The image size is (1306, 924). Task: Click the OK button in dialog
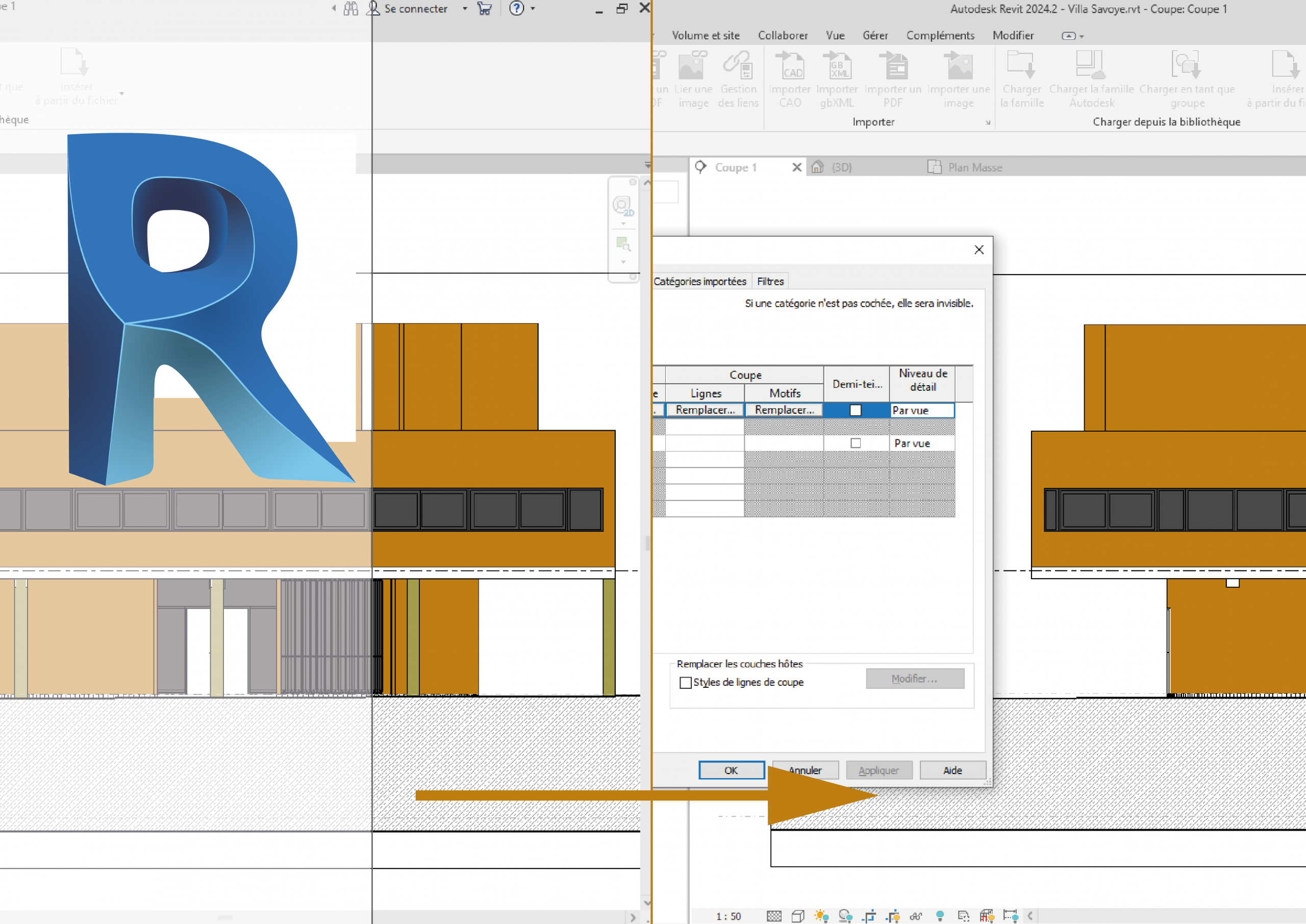(x=731, y=770)
